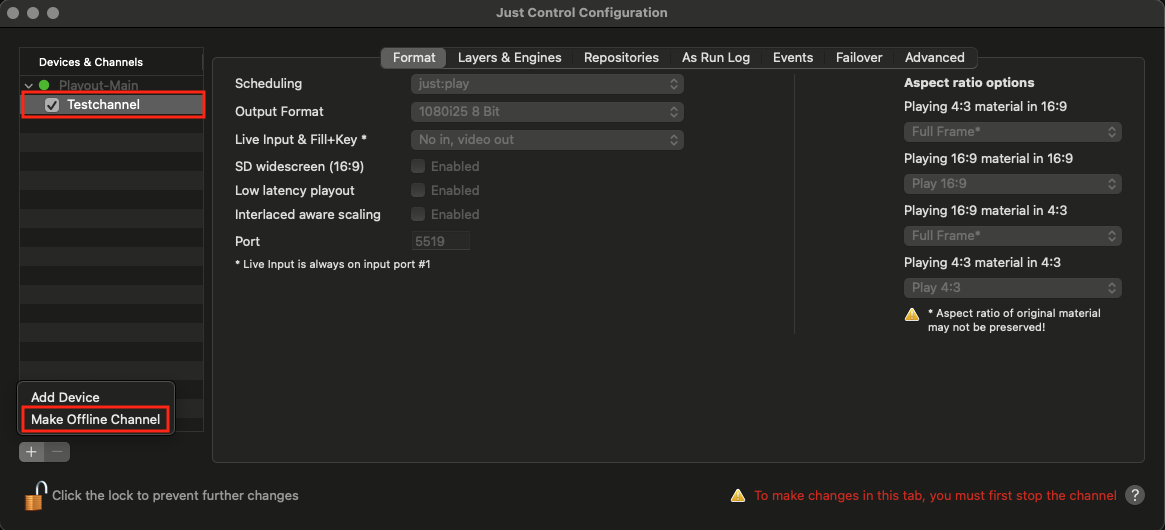Click the warning icon beside the stop channel message

737,495
